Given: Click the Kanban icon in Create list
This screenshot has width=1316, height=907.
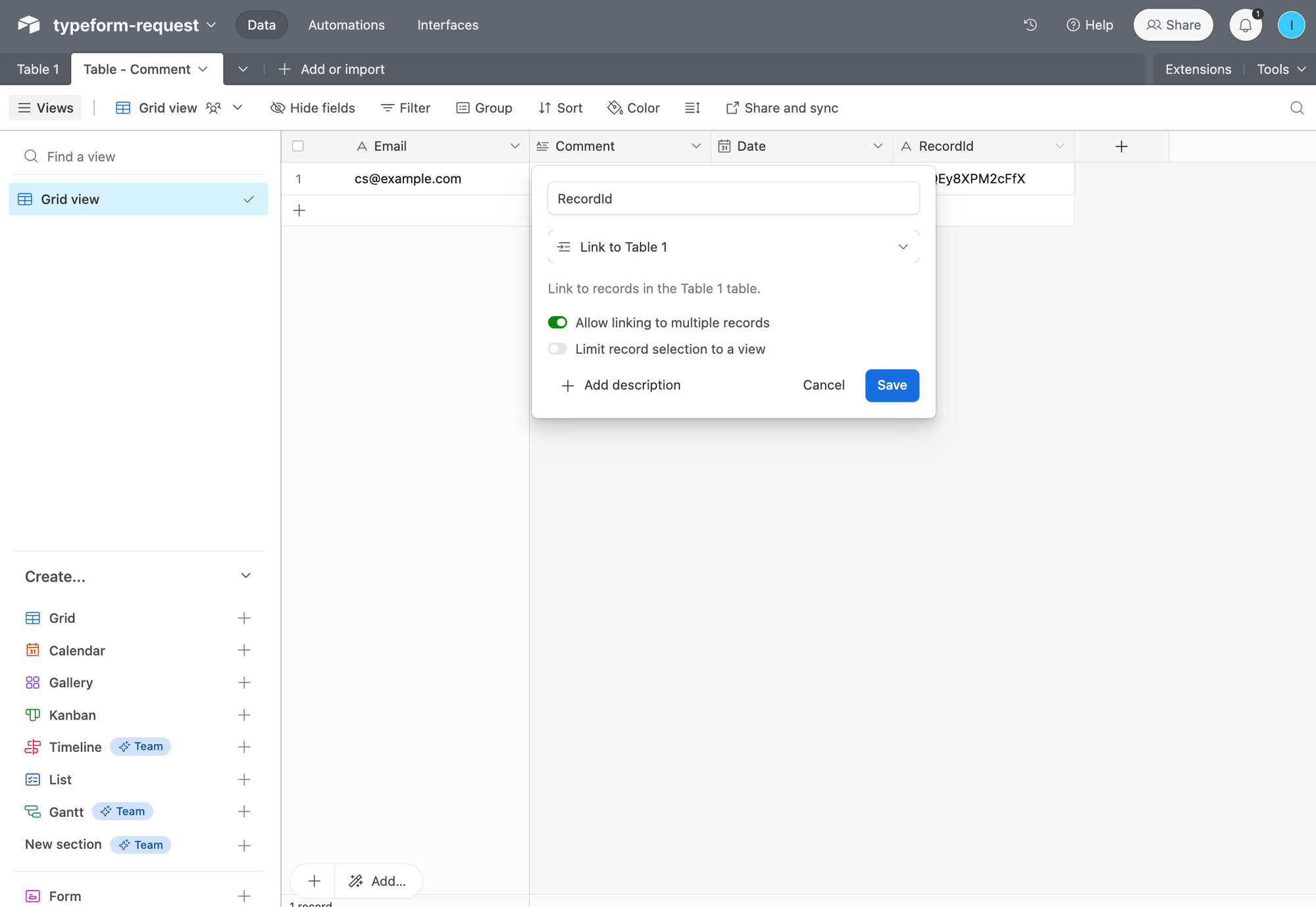Looking at the screenshot, I should tap(33, 715).
